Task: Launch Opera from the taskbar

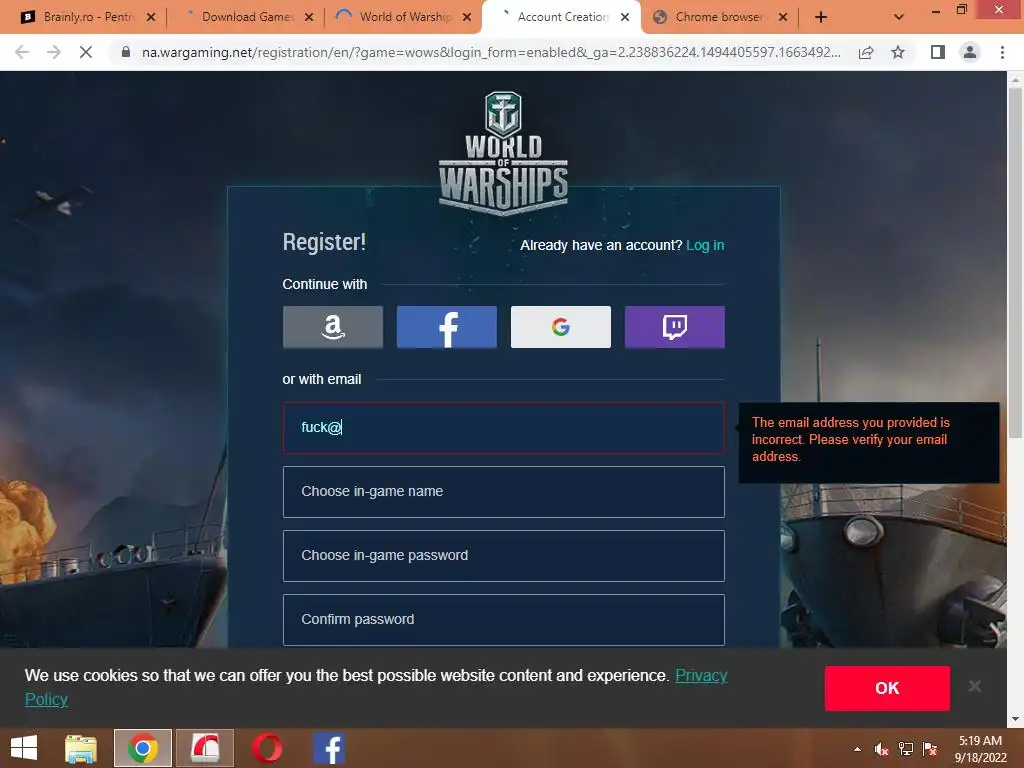Action: tap(266, 748)
